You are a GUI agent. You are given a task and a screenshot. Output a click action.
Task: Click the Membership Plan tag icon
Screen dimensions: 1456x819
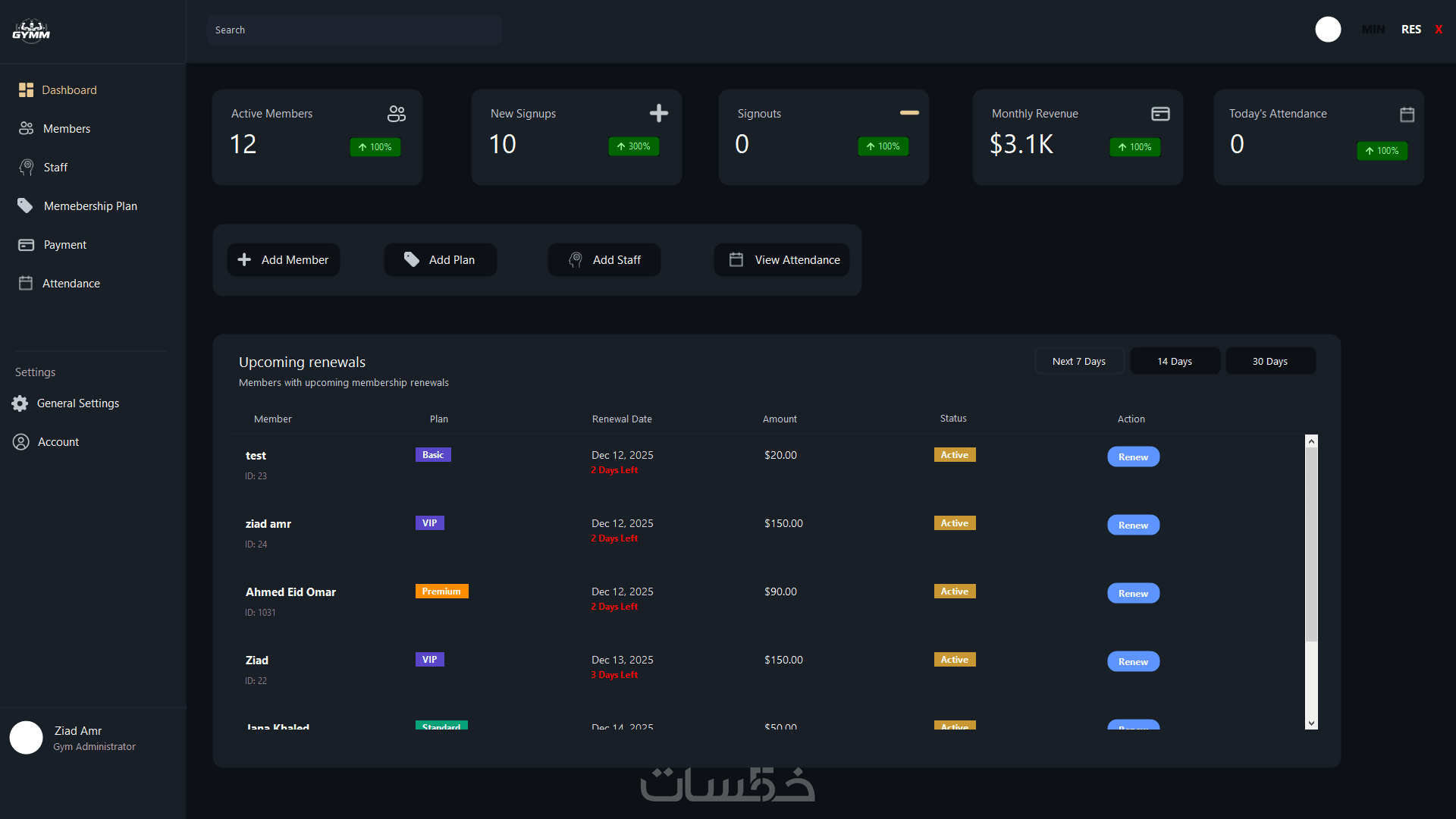pos(25,206)
